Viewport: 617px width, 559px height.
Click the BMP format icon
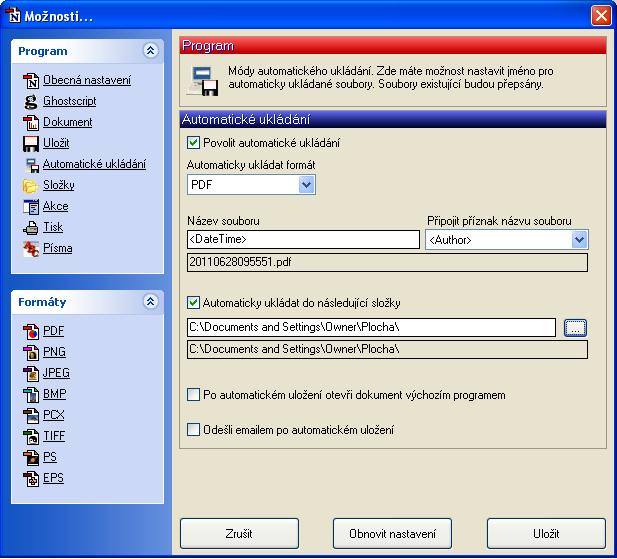pyautogui.click(x=31, y=395)
